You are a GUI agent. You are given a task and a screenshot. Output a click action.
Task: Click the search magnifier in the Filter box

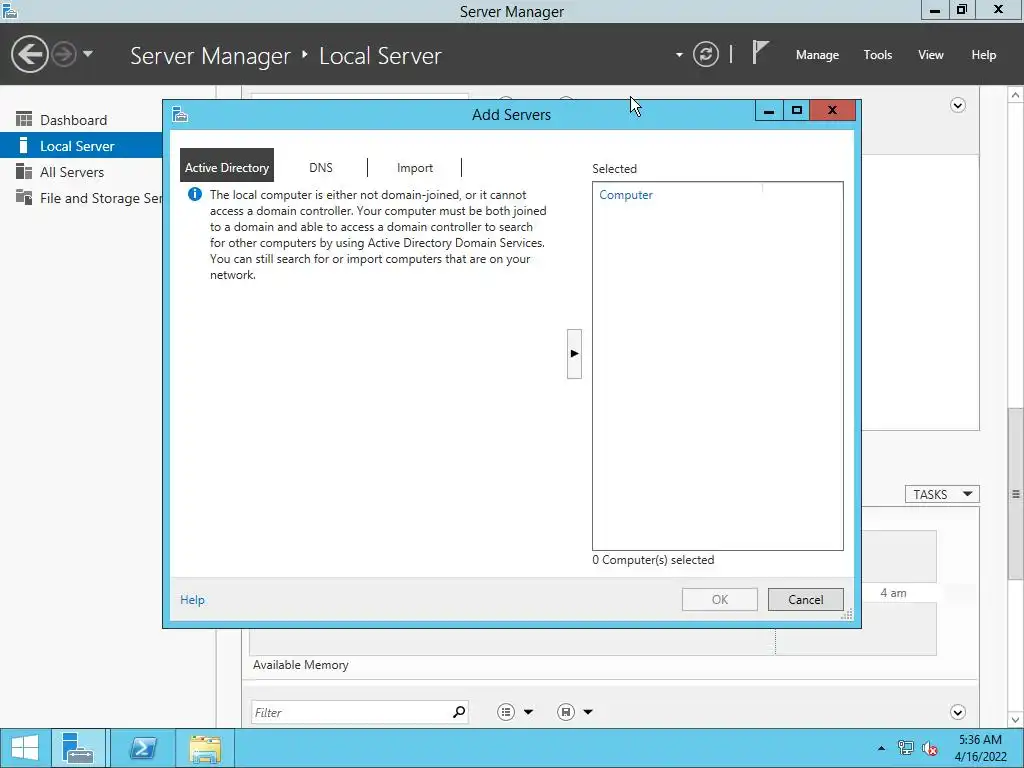click(x=459, y=712)
